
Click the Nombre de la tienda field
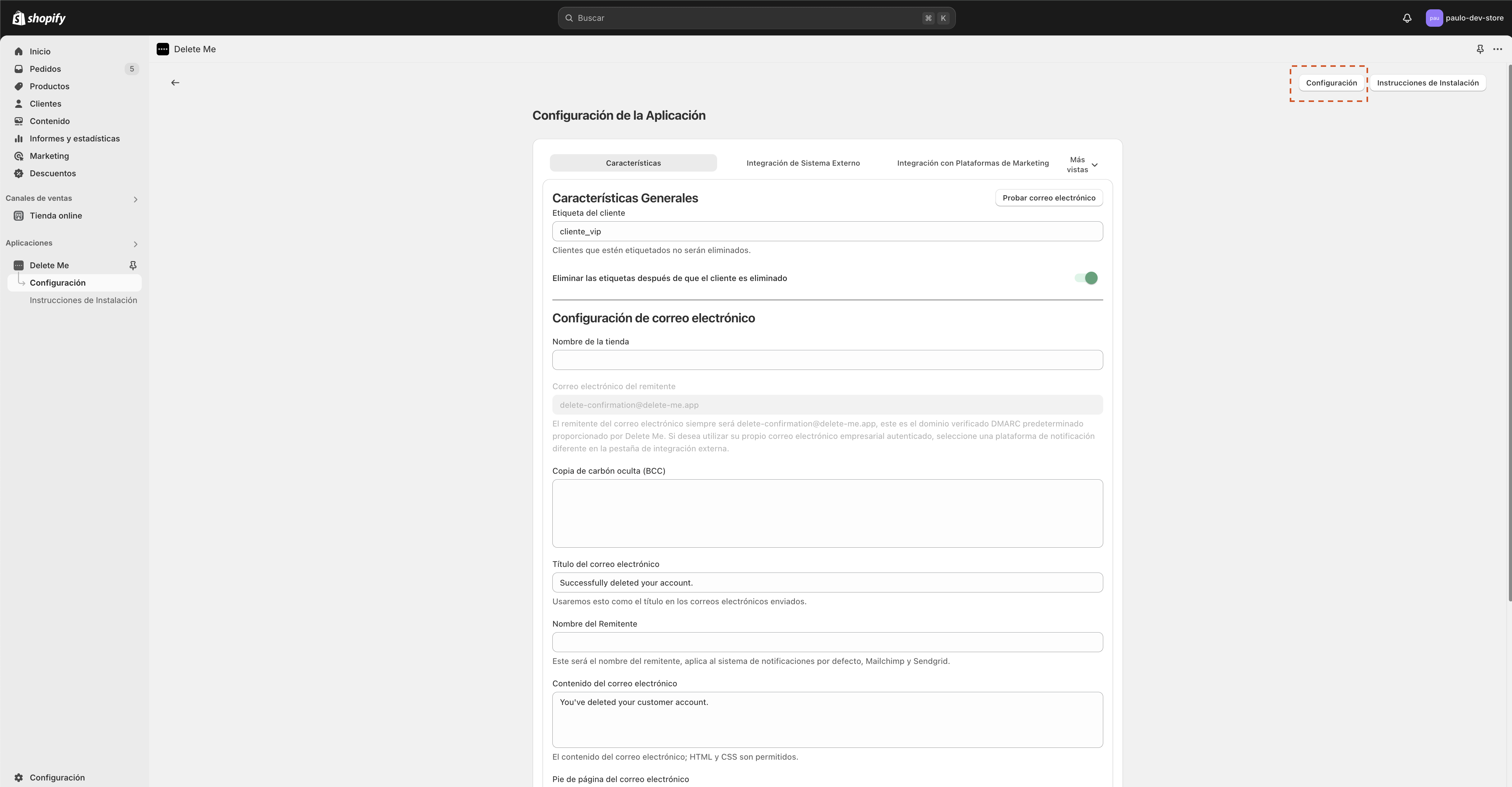(x=827, y=360)
